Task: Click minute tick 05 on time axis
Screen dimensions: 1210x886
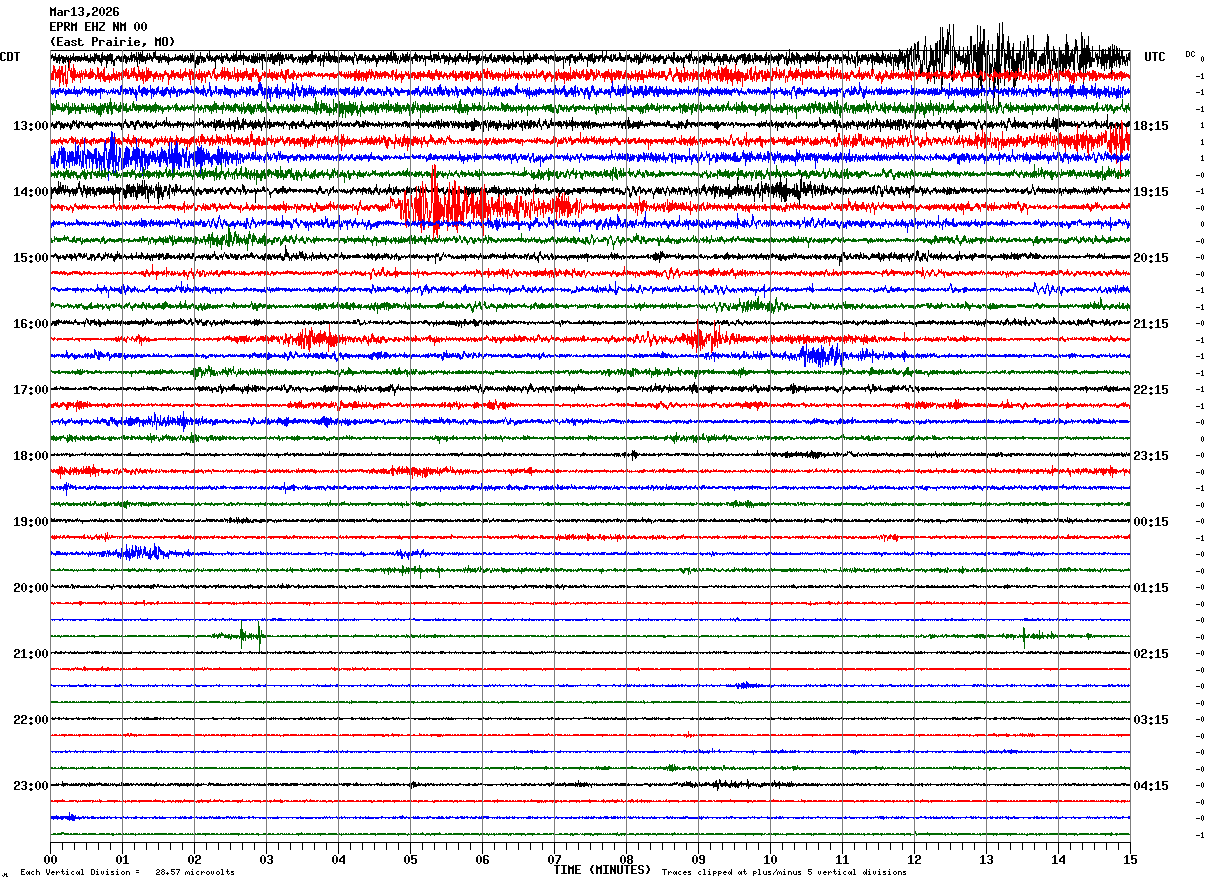Action: pyautogui.click(x=410, y=859)
